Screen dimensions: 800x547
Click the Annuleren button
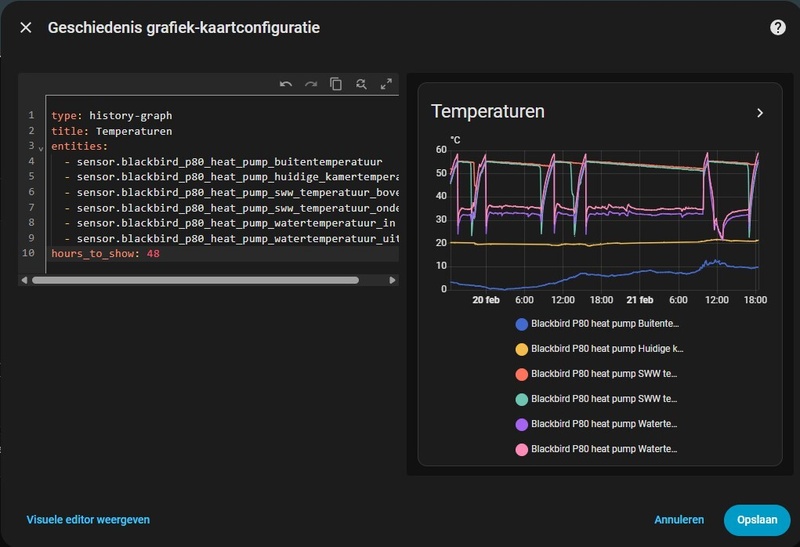coord(679,520)
